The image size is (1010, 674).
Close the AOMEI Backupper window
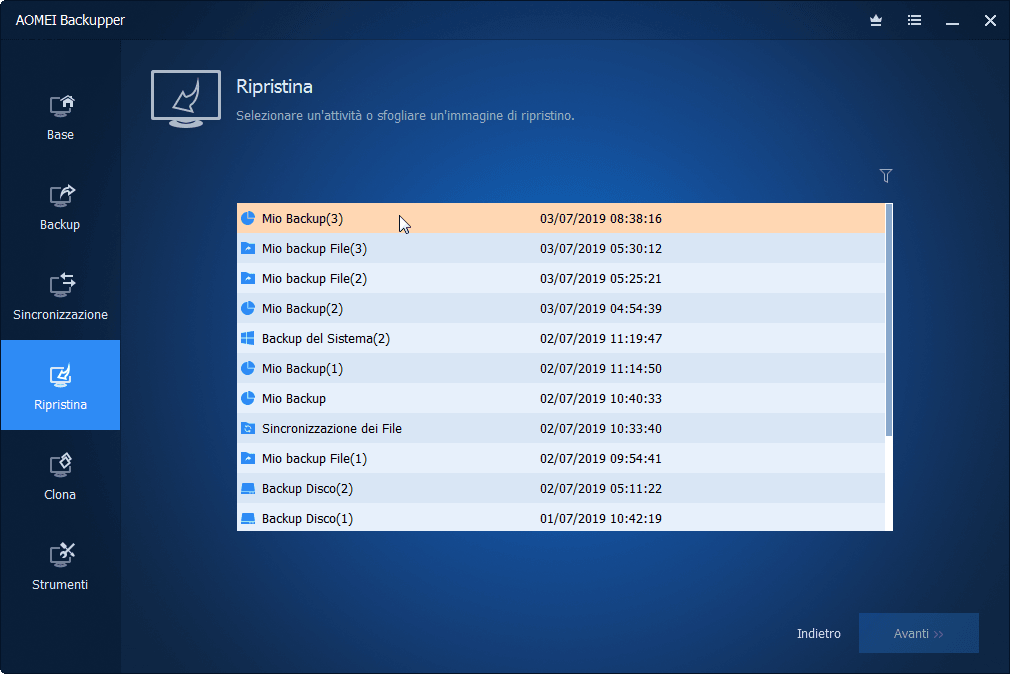tap(990, 21)
